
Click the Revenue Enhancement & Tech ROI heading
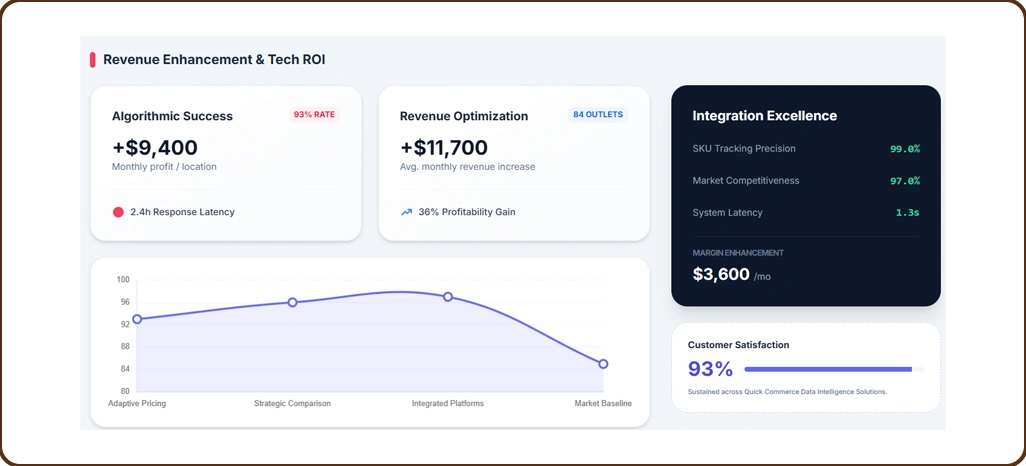tap(214, 60)
